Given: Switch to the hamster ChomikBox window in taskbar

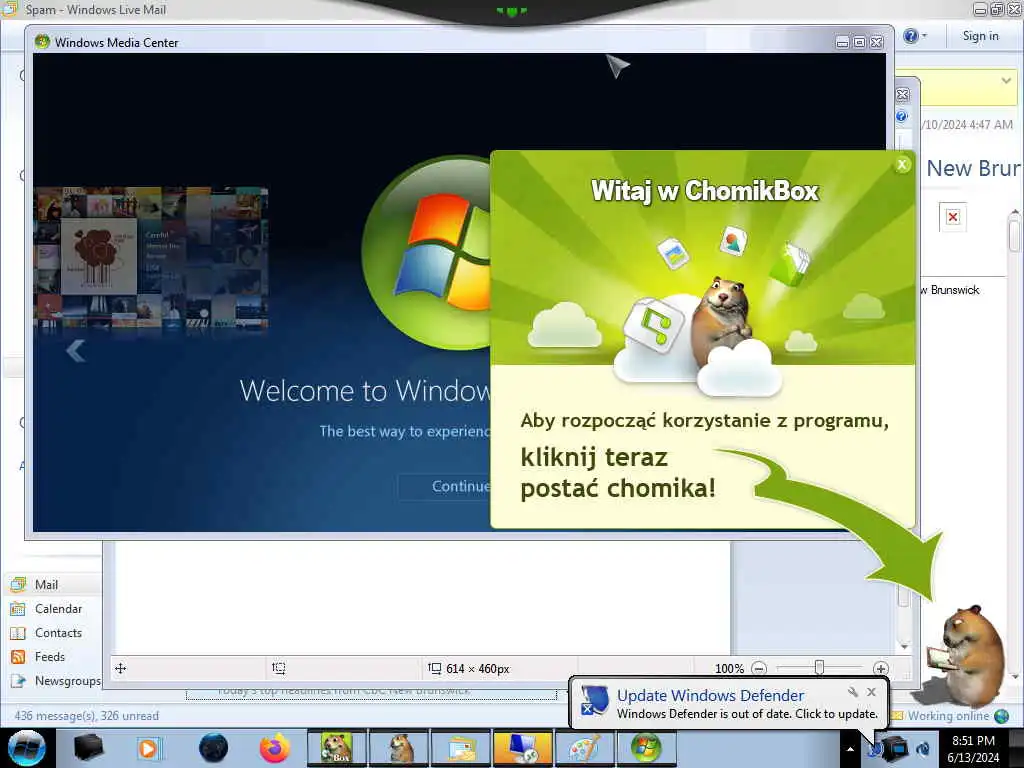Looking at the screenshot, I should (x=399, y=748).
